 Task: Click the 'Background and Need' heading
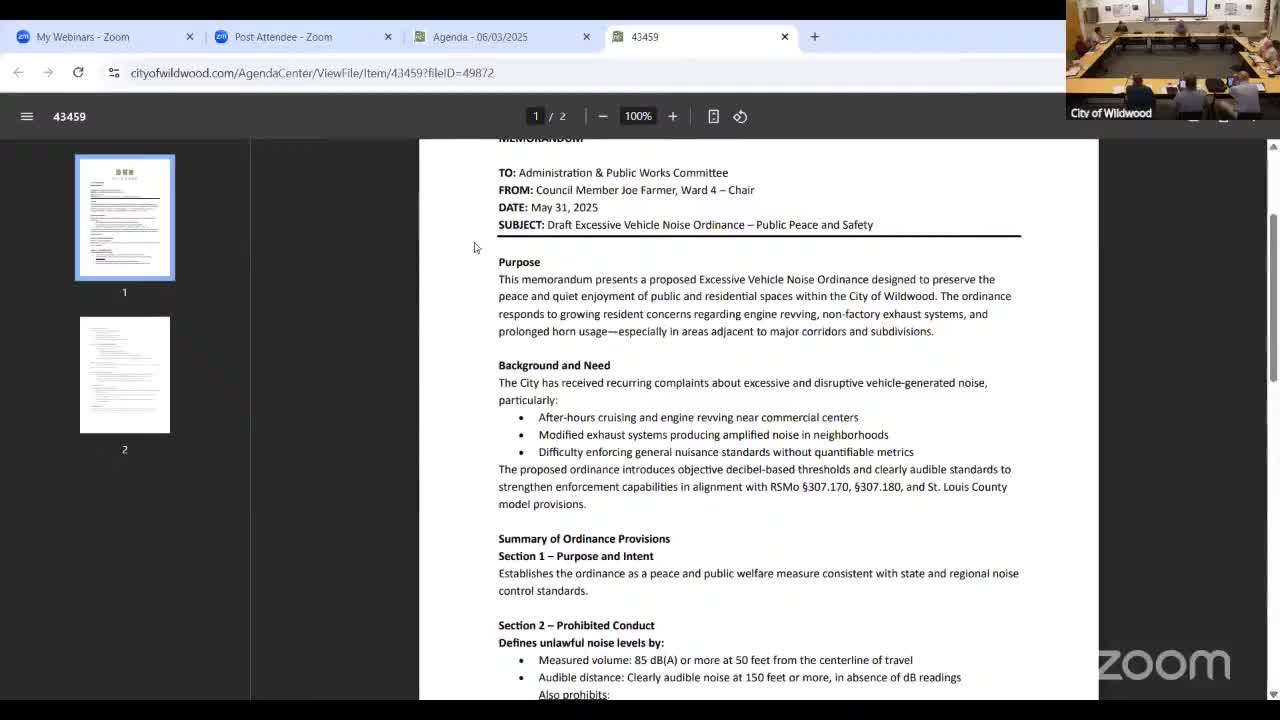tap(554, 365)
